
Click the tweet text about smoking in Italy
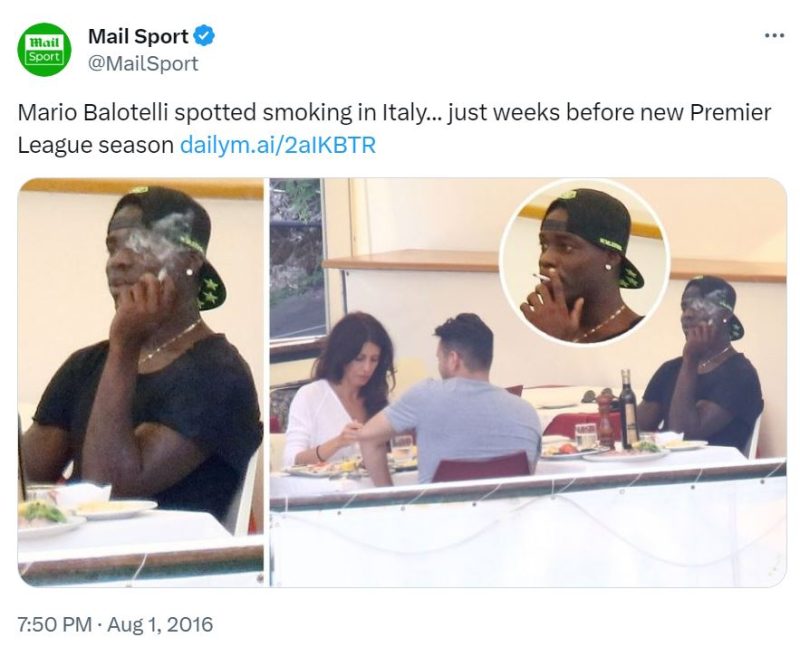[394, 129]
